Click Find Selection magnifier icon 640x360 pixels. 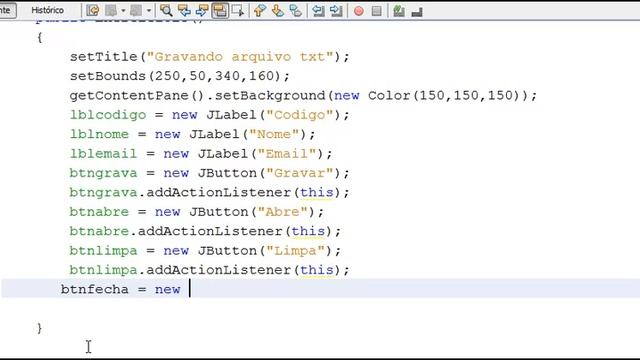pyautogui.click(x=166, y=11)
